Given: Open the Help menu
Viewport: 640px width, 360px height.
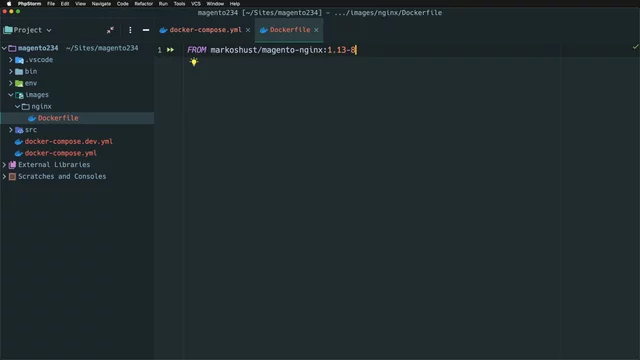Looking at the screenshot, I should click(235, 4).
